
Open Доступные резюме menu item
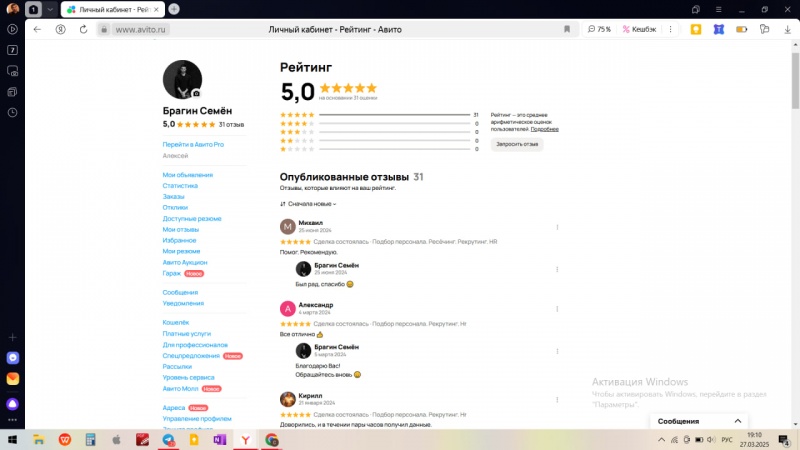pos(192,218)
